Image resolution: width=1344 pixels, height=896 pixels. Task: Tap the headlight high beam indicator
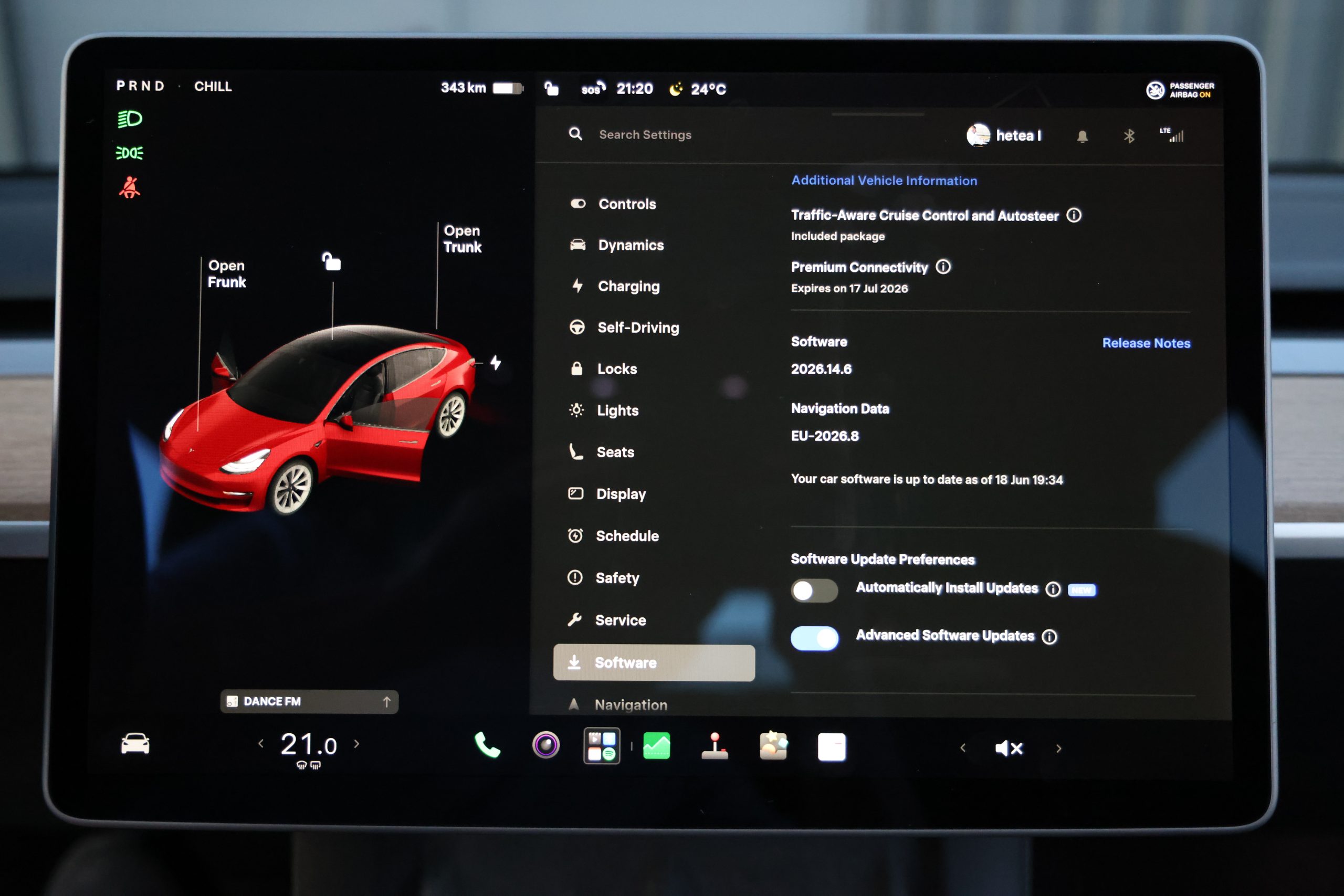pos(130,119)
